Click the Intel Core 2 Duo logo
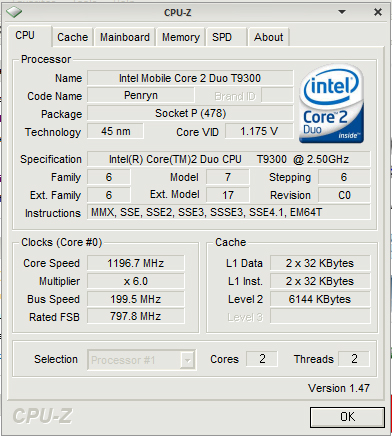The width and height of the screenshot is (392, 436). point(331,104)
